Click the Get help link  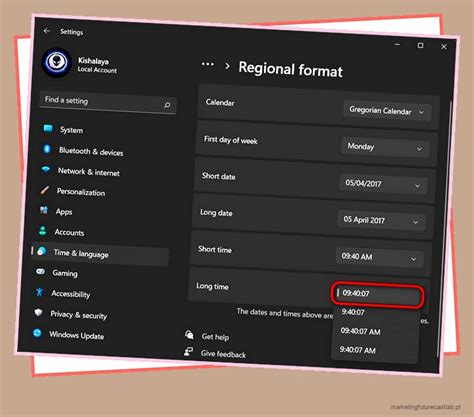tap(215, 337)
